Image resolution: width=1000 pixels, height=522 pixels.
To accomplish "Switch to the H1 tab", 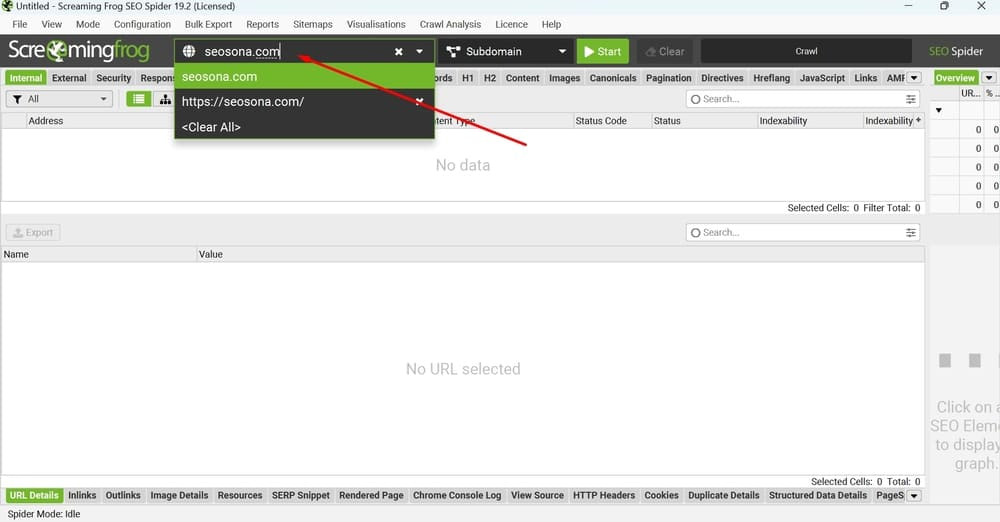I will [468, 78].
